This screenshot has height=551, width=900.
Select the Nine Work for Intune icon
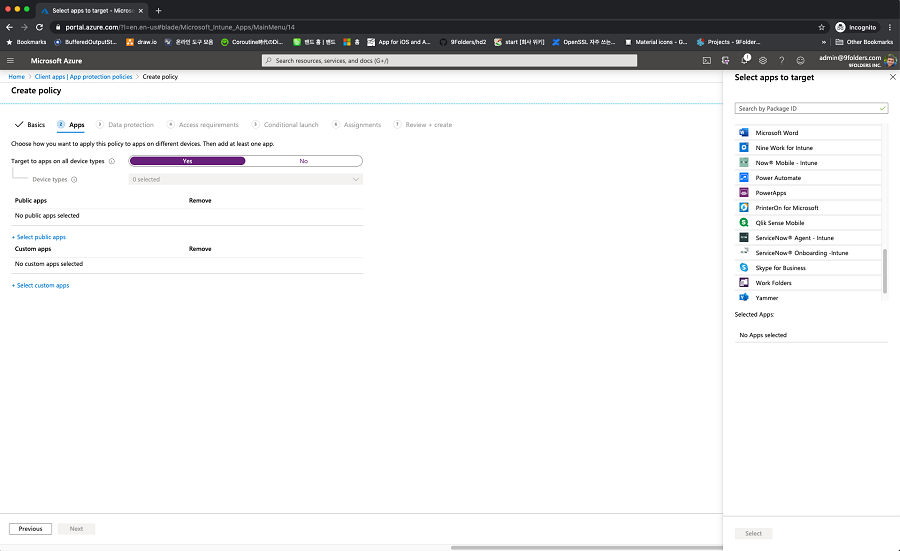click(x=744, y=148)
